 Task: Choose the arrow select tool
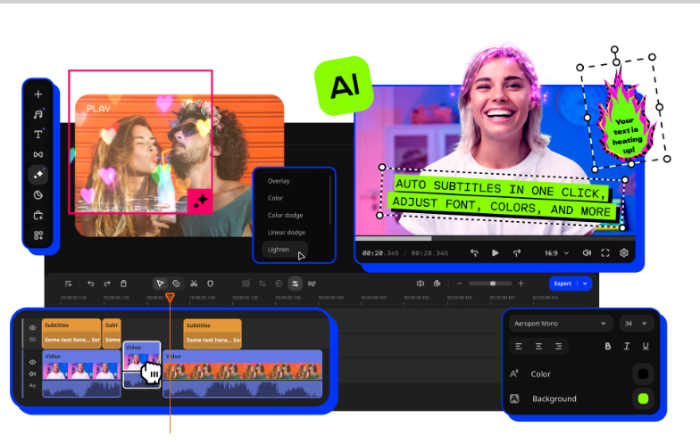point(160,283)
